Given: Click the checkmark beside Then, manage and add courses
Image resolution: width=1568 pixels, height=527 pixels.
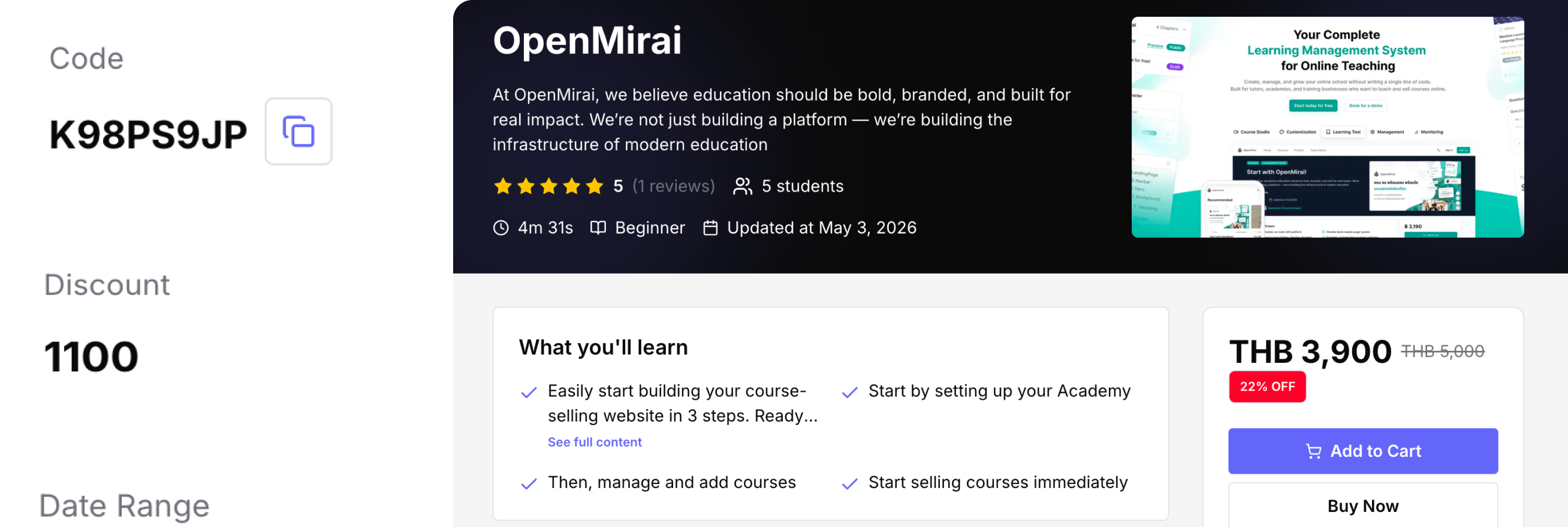Looking at the screenshot, I should (x=528, y=484).
